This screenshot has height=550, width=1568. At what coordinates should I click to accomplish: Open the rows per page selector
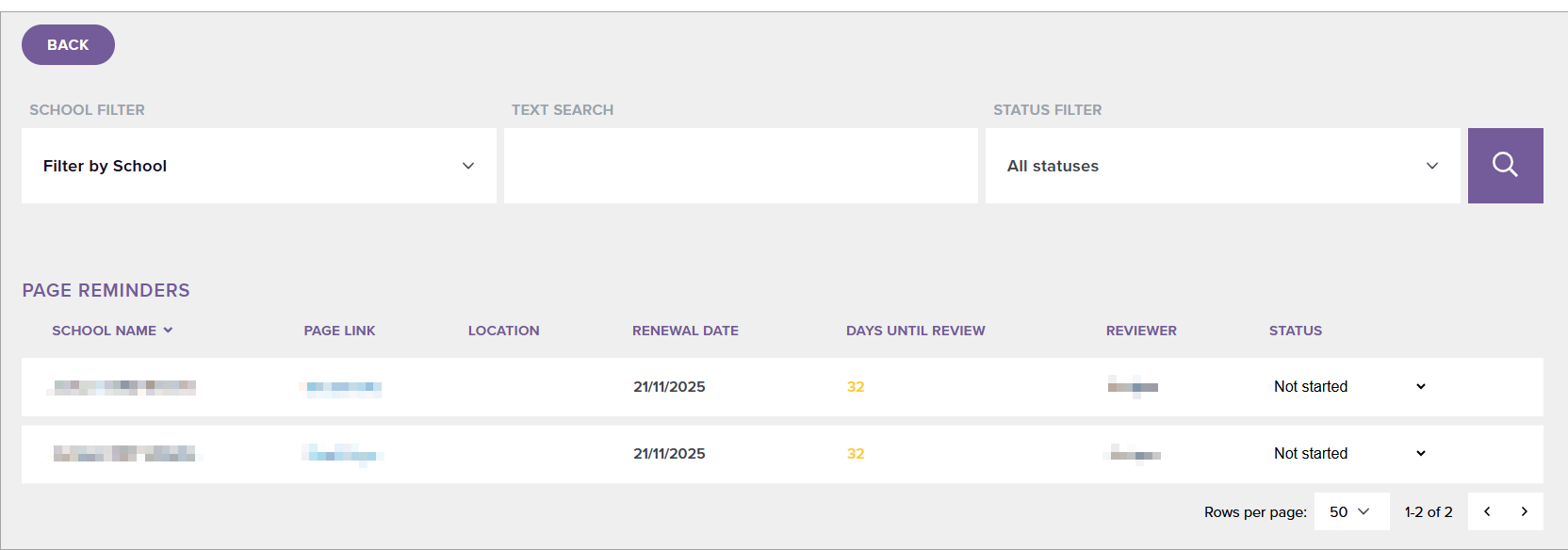tap(1350, 511)
